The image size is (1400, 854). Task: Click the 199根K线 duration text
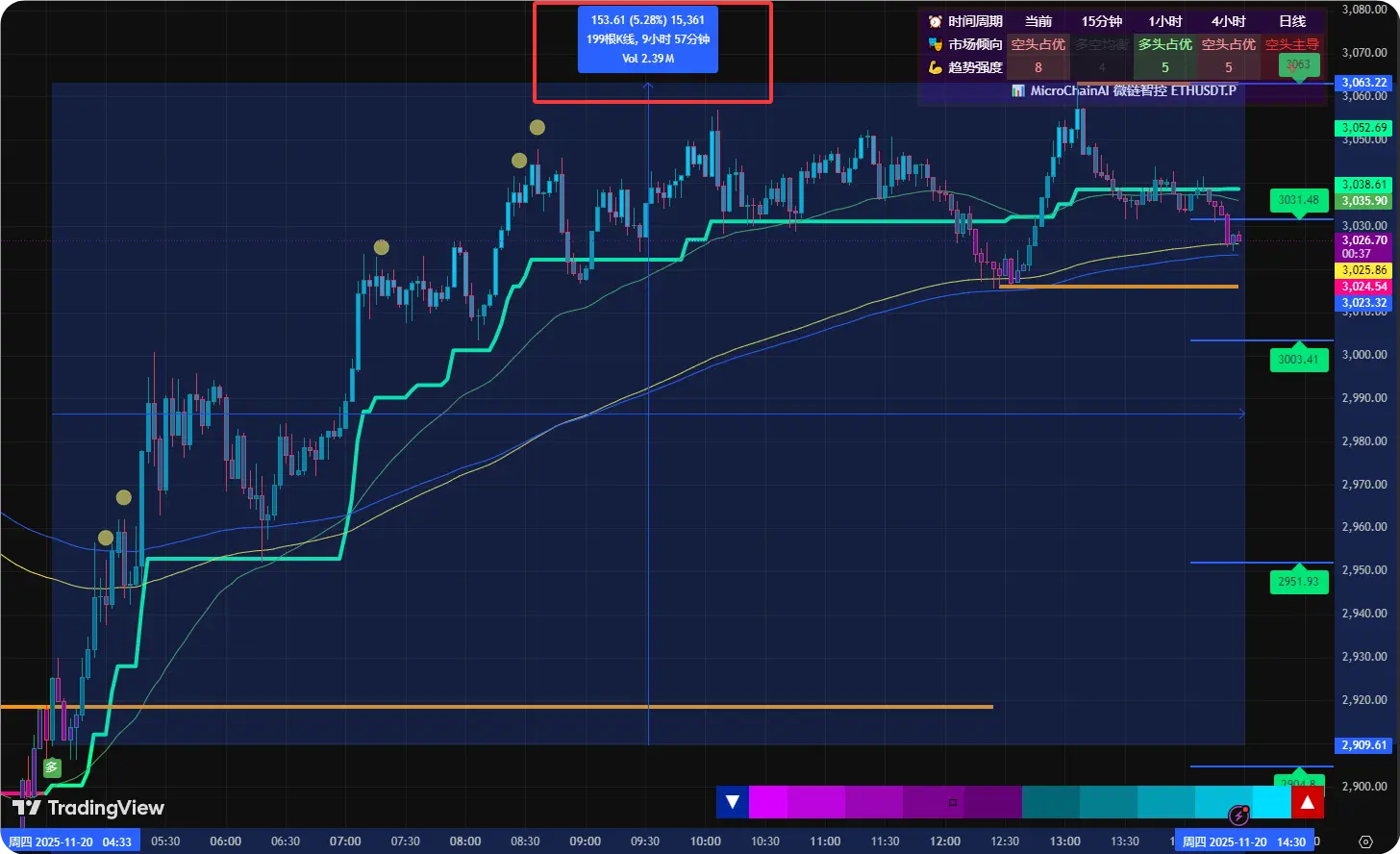coord(647,39)
